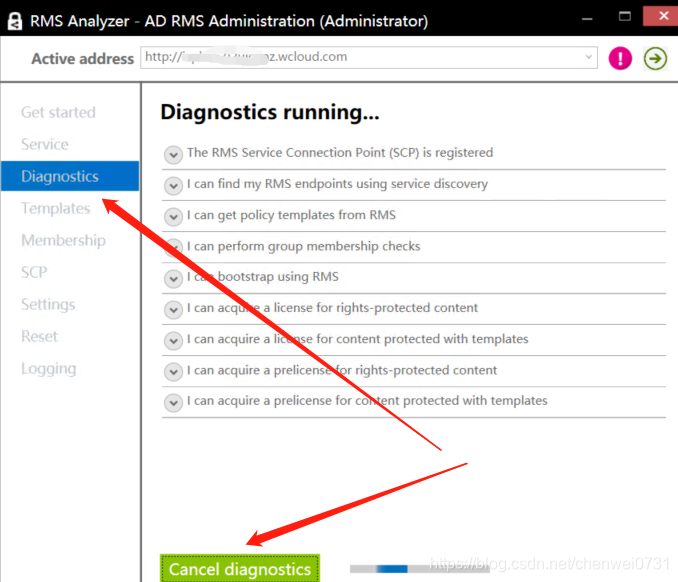Open the Get started section
Image resolution: width=678 pixels, height=582 pixels.
point(58,112)
